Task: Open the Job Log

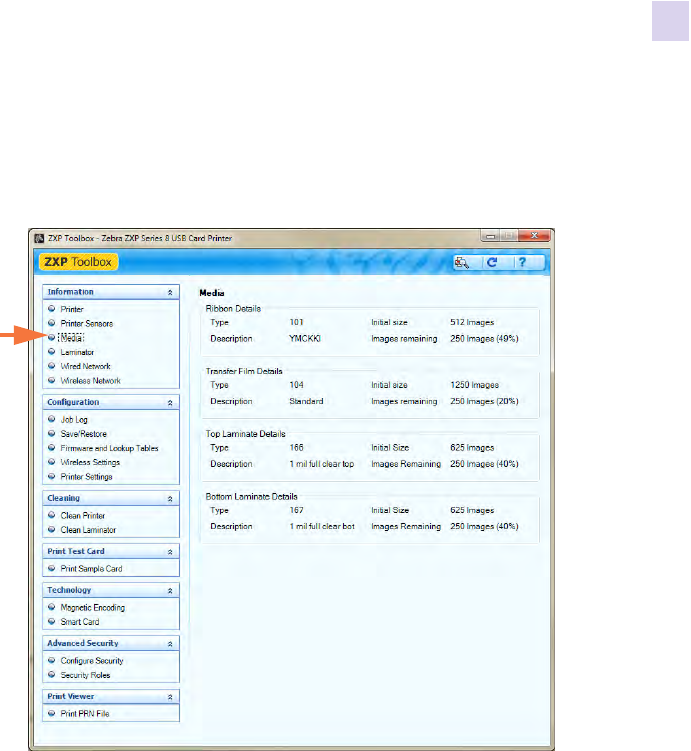Action: [x=74, y=420]
